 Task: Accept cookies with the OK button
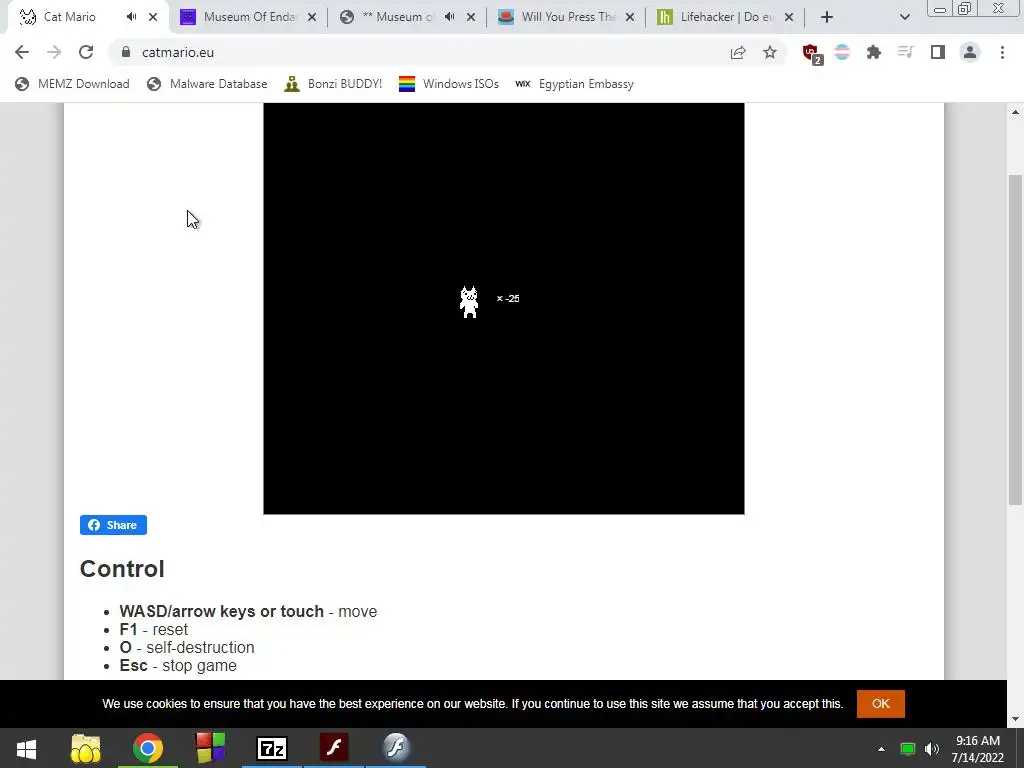click(880, 703)
